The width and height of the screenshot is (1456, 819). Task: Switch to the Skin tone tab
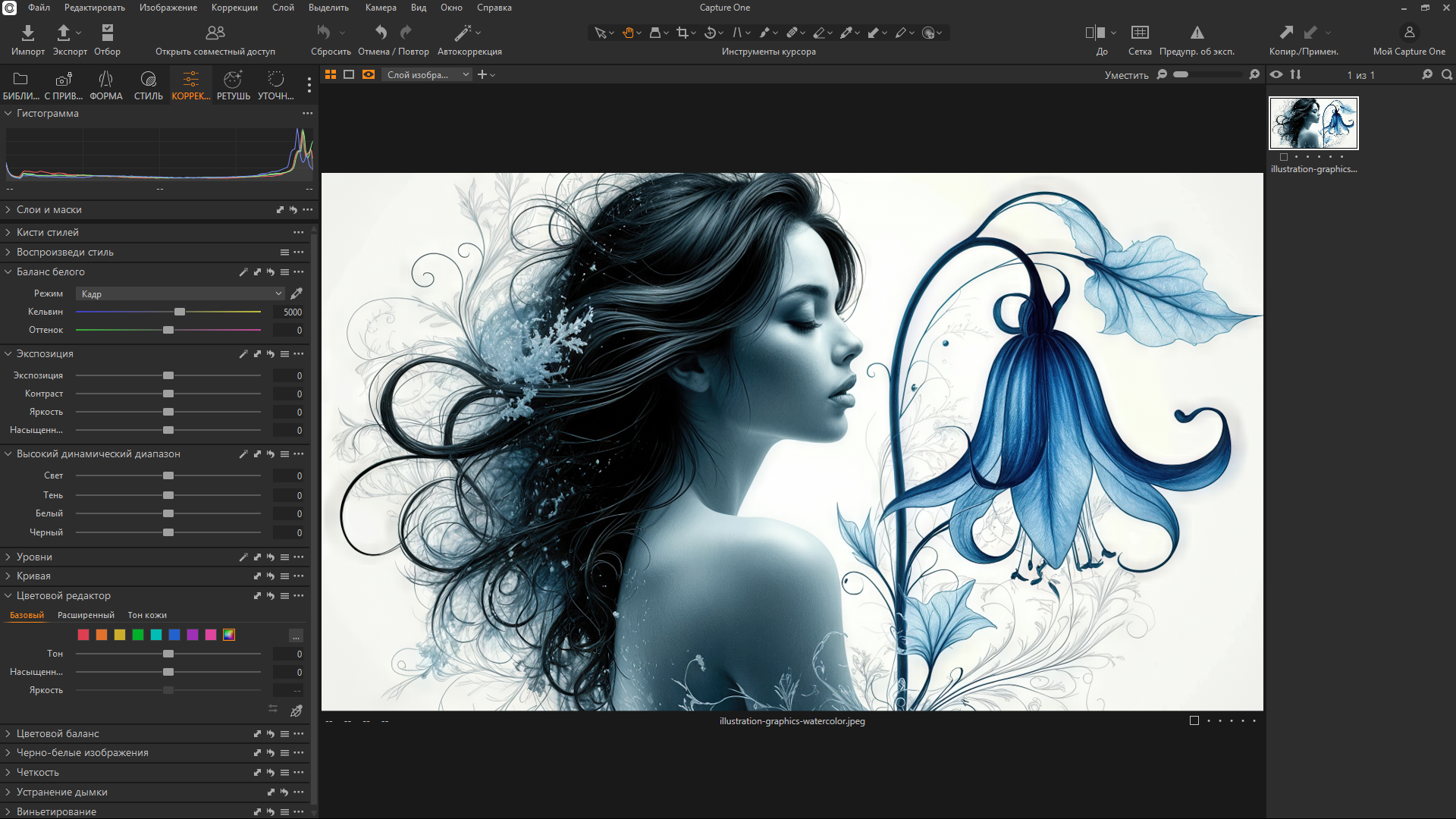(x=147, y=615)
